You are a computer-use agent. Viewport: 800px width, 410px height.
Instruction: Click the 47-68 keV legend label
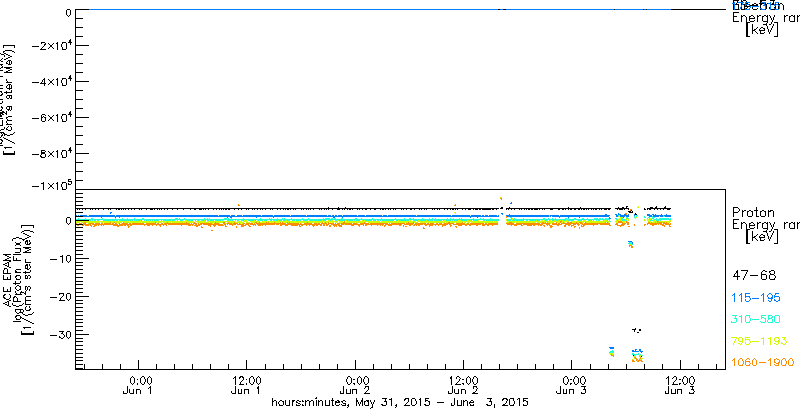click(x=754, y=276)
